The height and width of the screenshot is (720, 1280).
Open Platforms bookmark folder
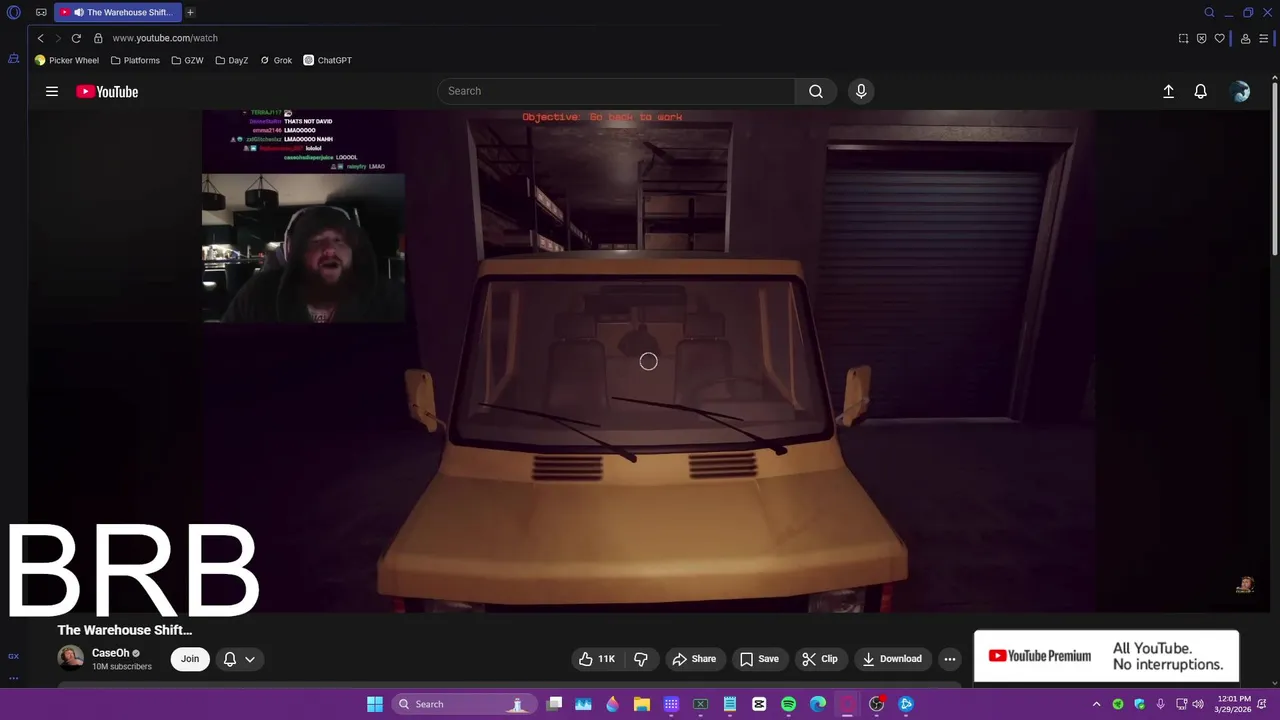tap(135, 60)
